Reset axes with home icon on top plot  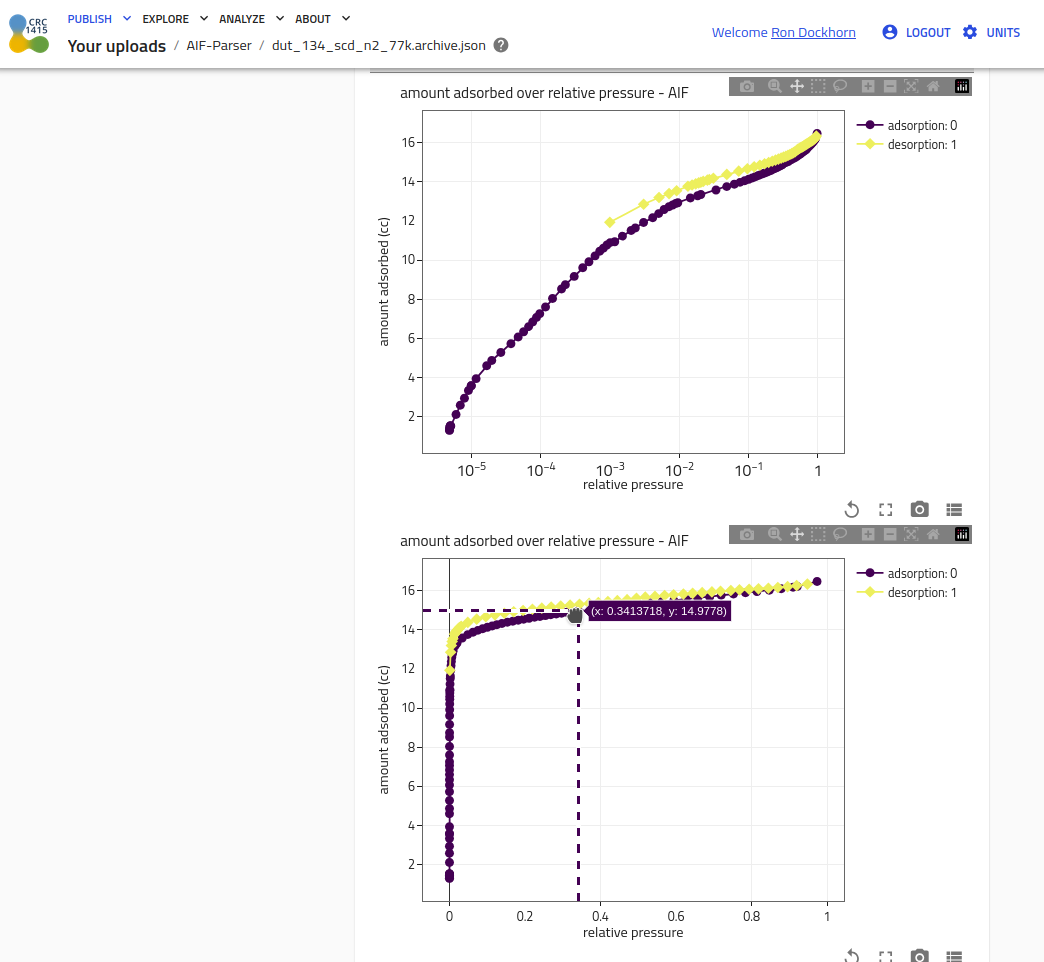pos(933,87)
